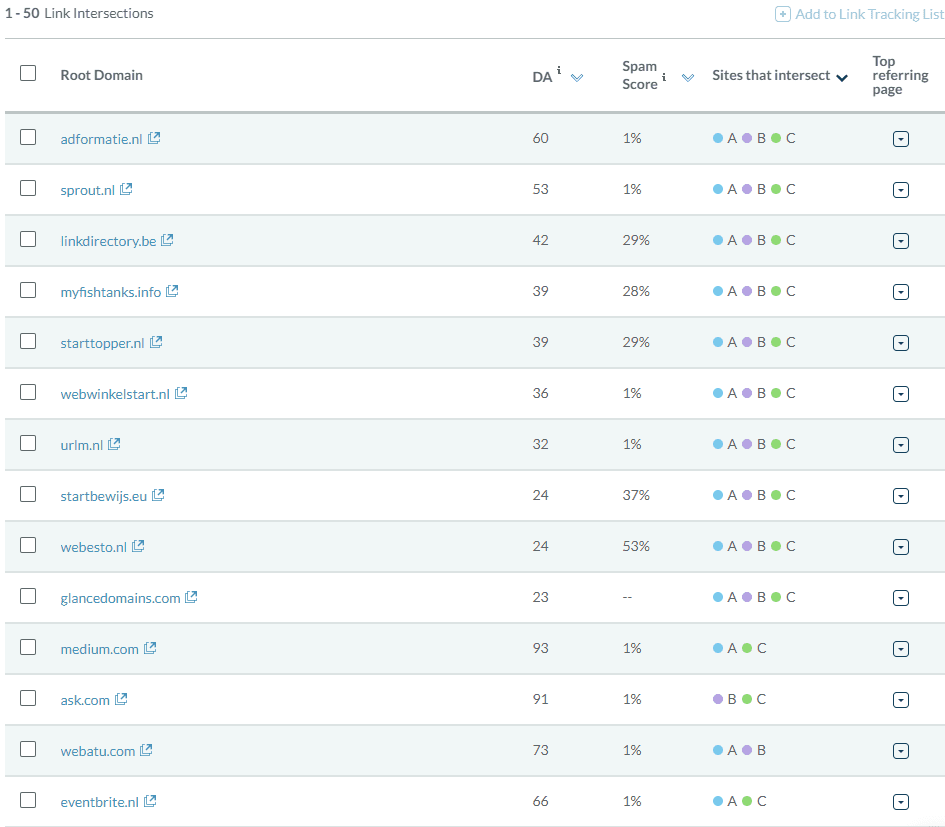
Task: Open the starttopper.nl domain link
Action: [x=102, y=343]
